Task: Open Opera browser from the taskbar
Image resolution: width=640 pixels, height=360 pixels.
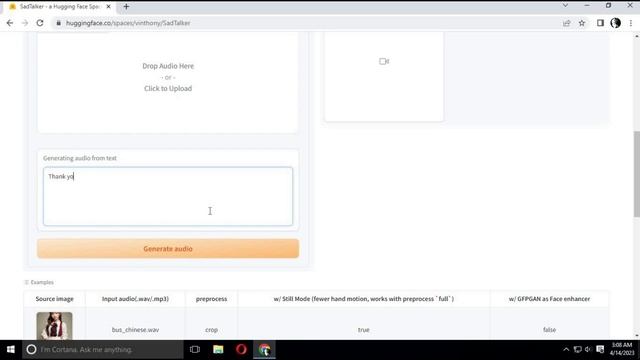Action: [241, 350]
